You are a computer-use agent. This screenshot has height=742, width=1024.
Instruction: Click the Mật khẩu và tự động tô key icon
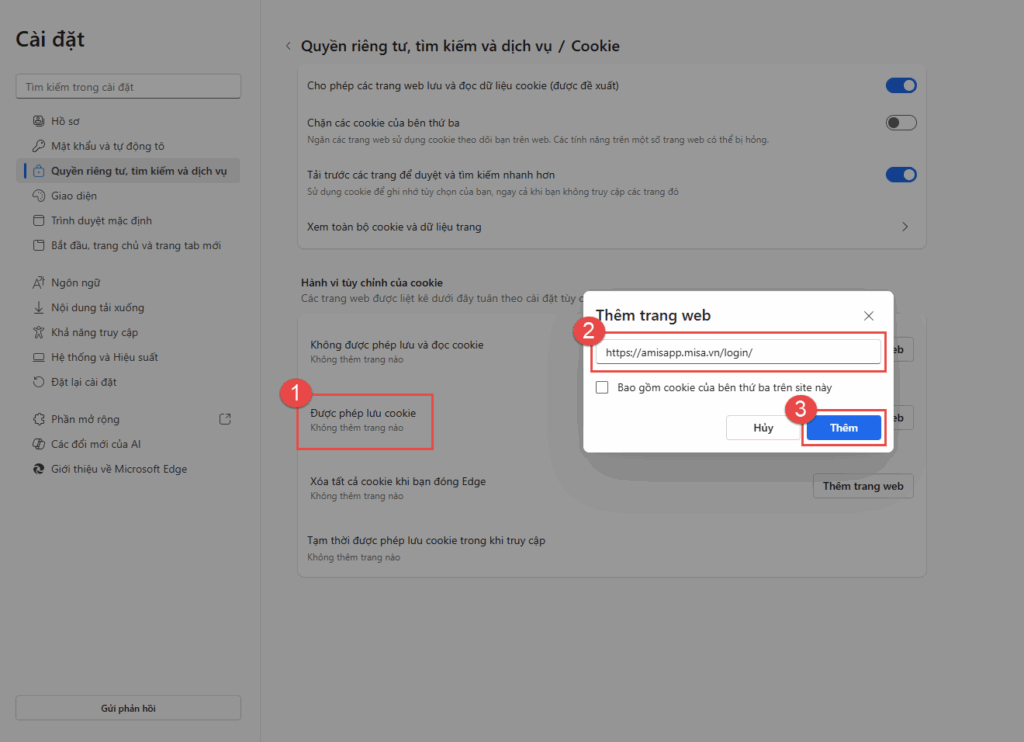(38, 146)
